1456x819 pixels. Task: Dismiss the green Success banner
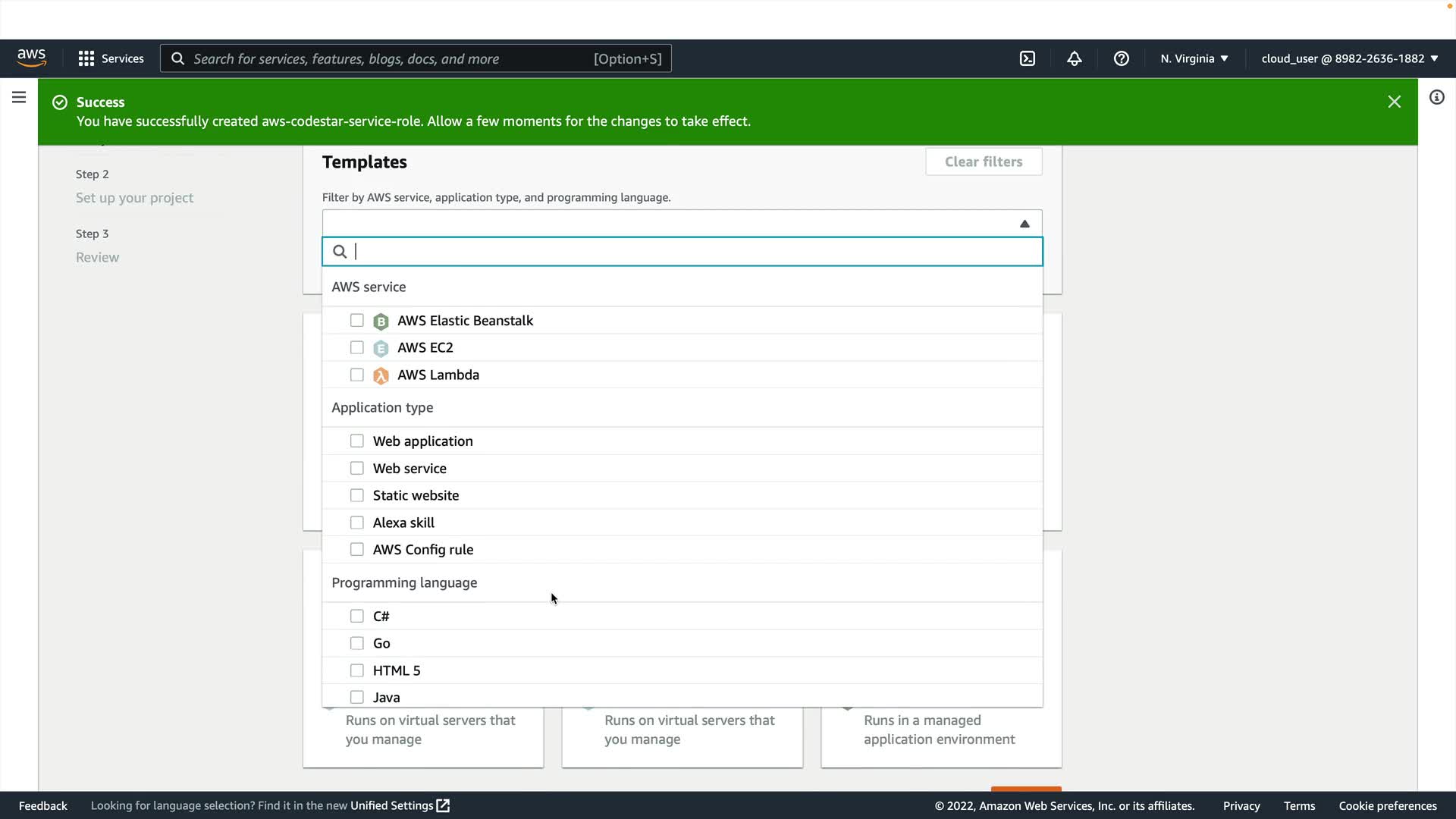[x=1394, y=102]
